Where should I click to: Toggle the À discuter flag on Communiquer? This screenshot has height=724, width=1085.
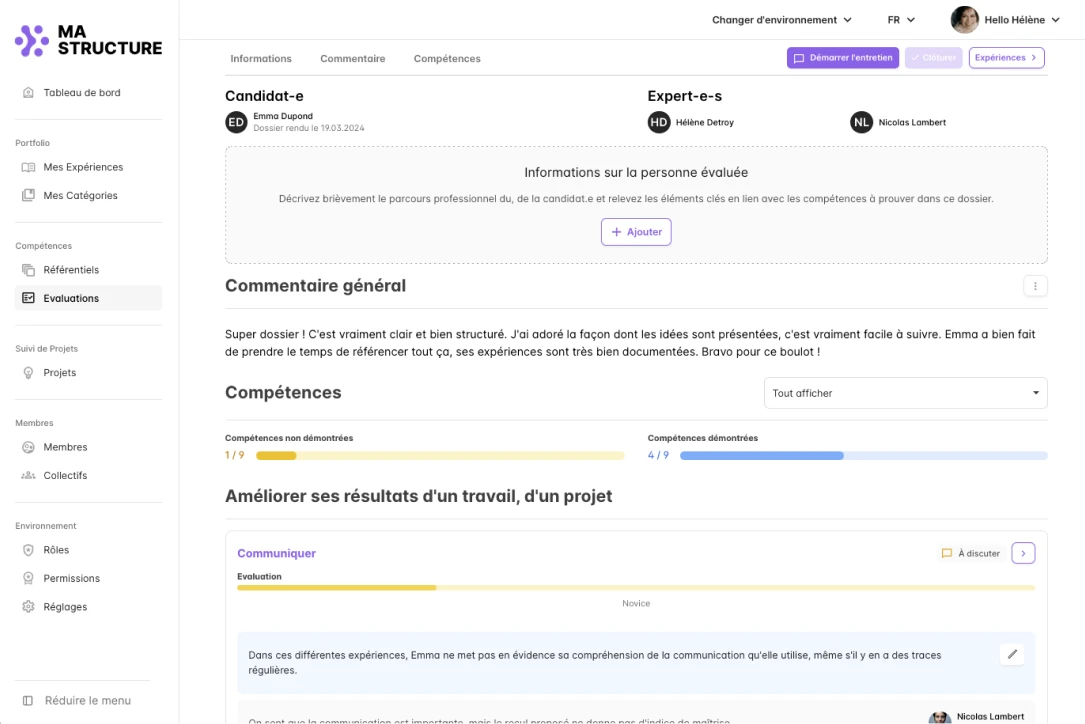point(970,553)
